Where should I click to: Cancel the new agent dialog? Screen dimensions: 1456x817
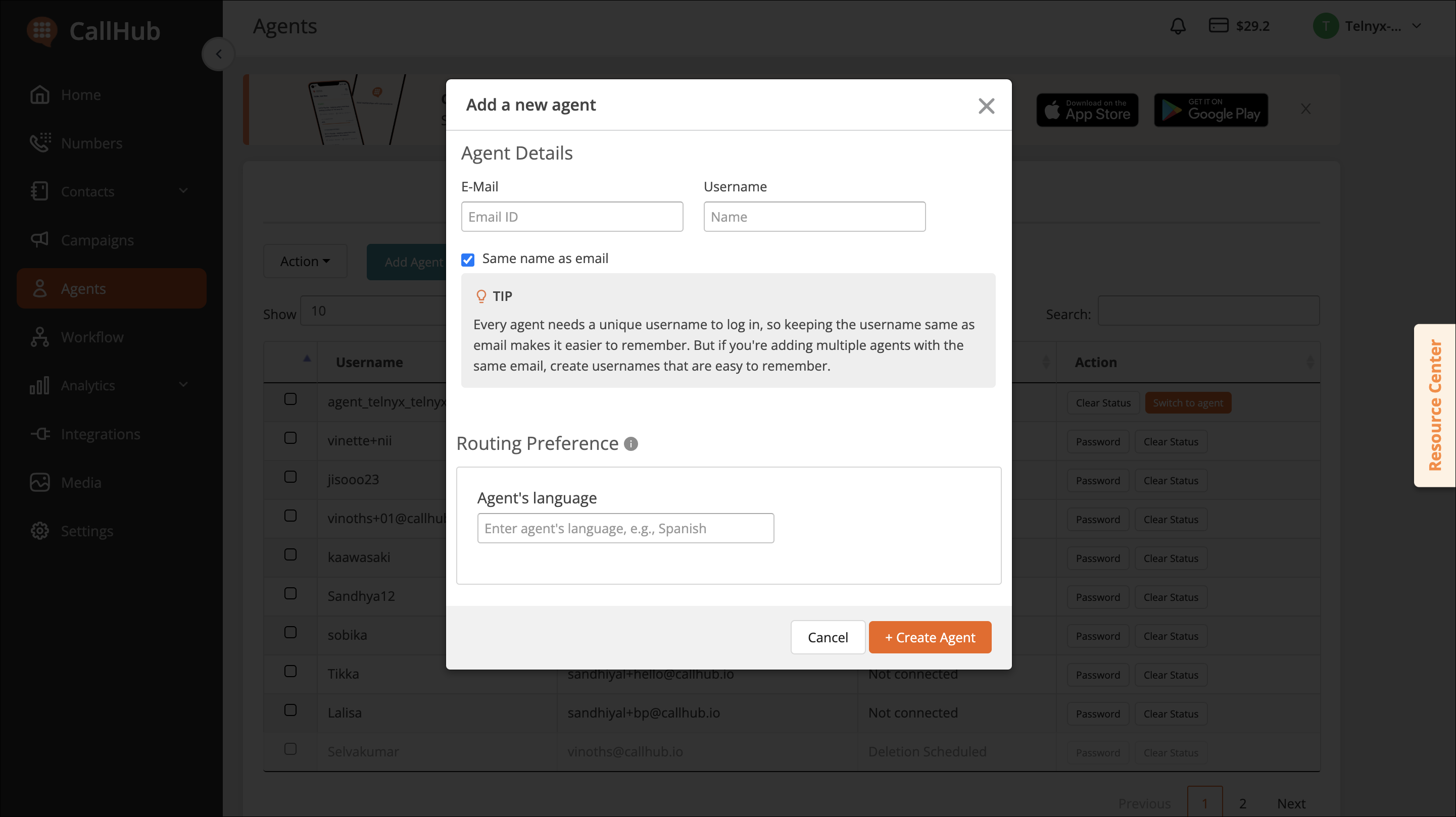pyautogui.click(x=828, y=637)
